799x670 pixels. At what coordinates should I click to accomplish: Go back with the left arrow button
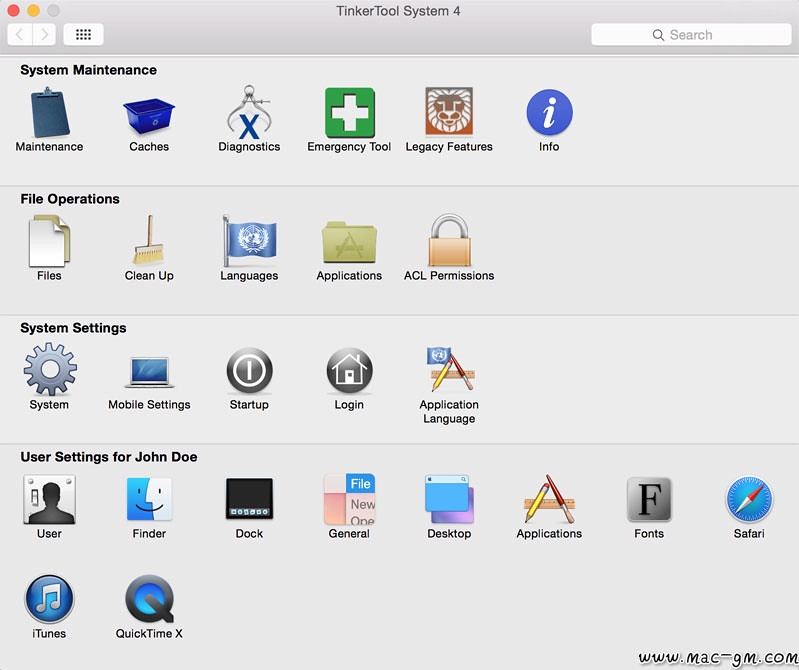tap(20, 34)
